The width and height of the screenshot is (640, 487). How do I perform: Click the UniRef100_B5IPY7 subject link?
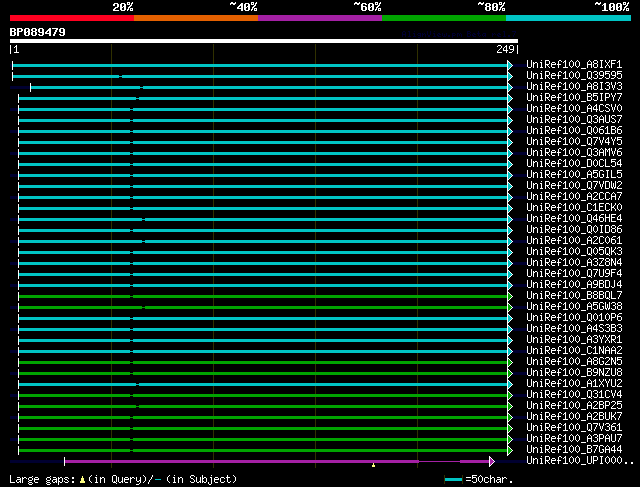(573, 98)
